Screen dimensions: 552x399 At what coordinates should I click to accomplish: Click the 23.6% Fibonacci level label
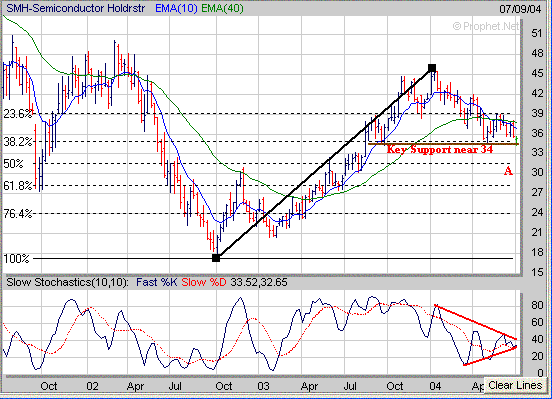click(17, 114)
